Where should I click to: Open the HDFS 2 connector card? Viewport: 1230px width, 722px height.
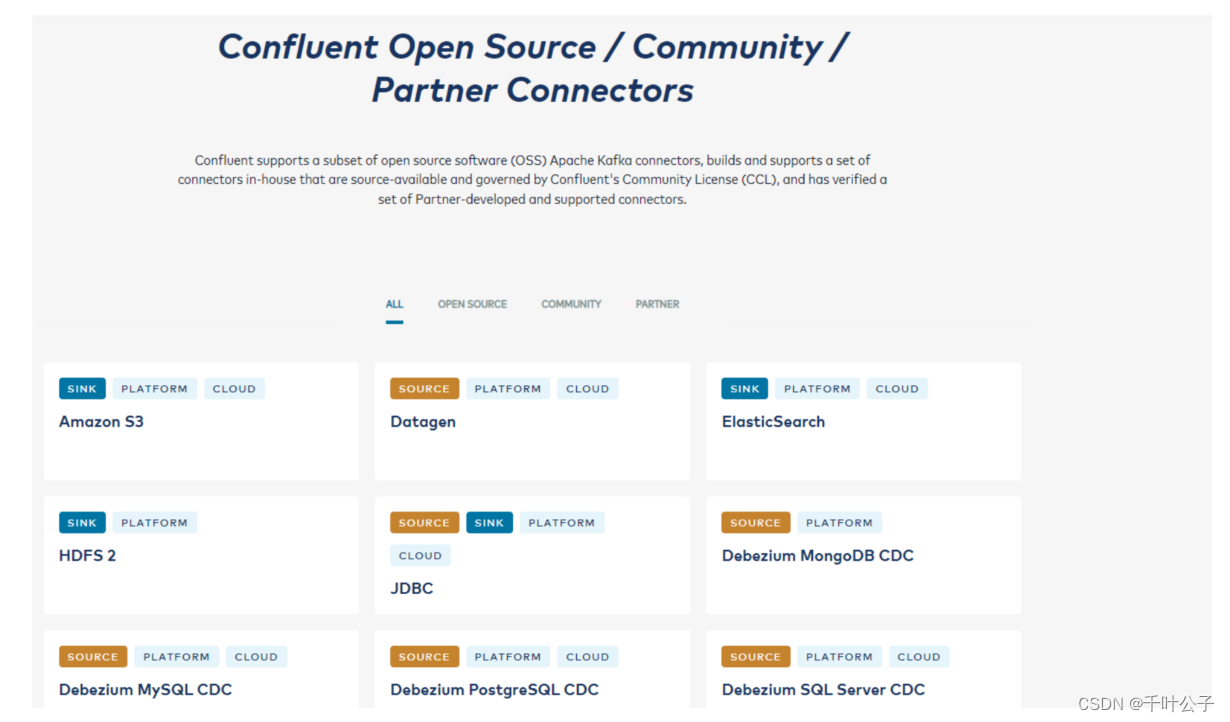click(x=201, y=555)
